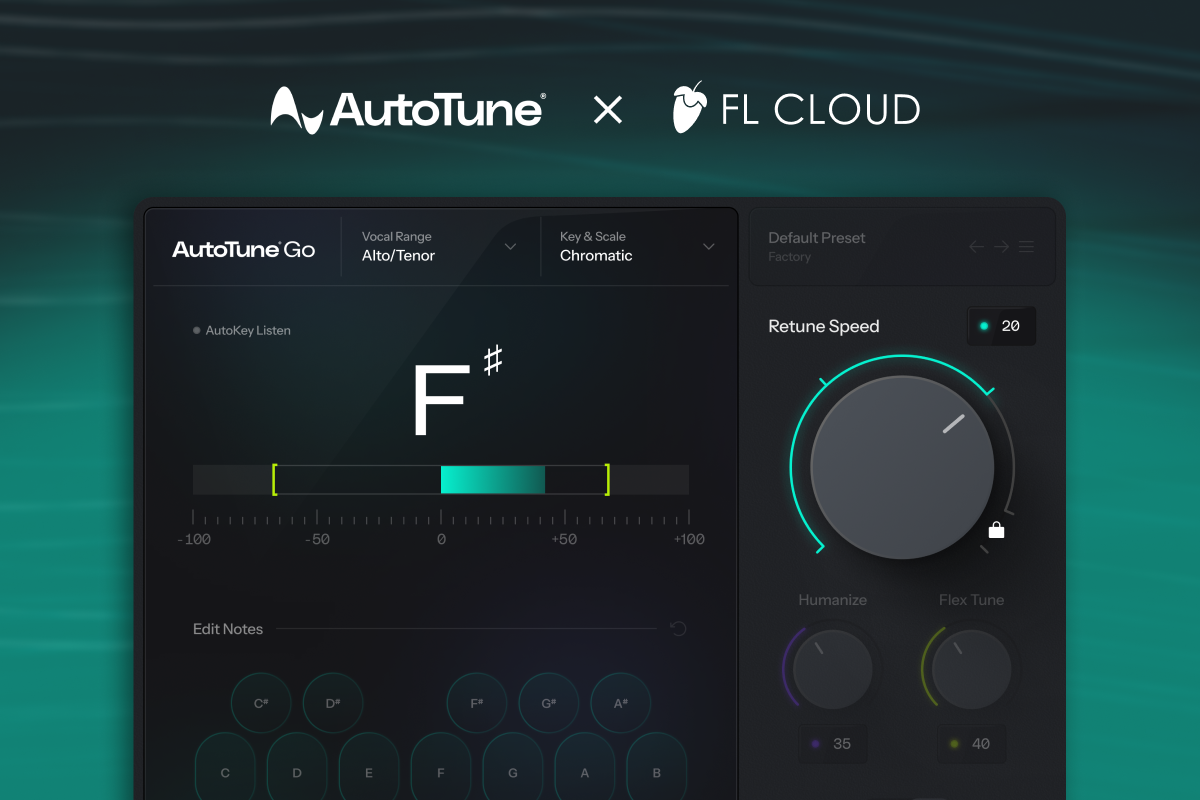Reset Edit Notes with the undo icon
The image size is (1200, 800).
678,629
